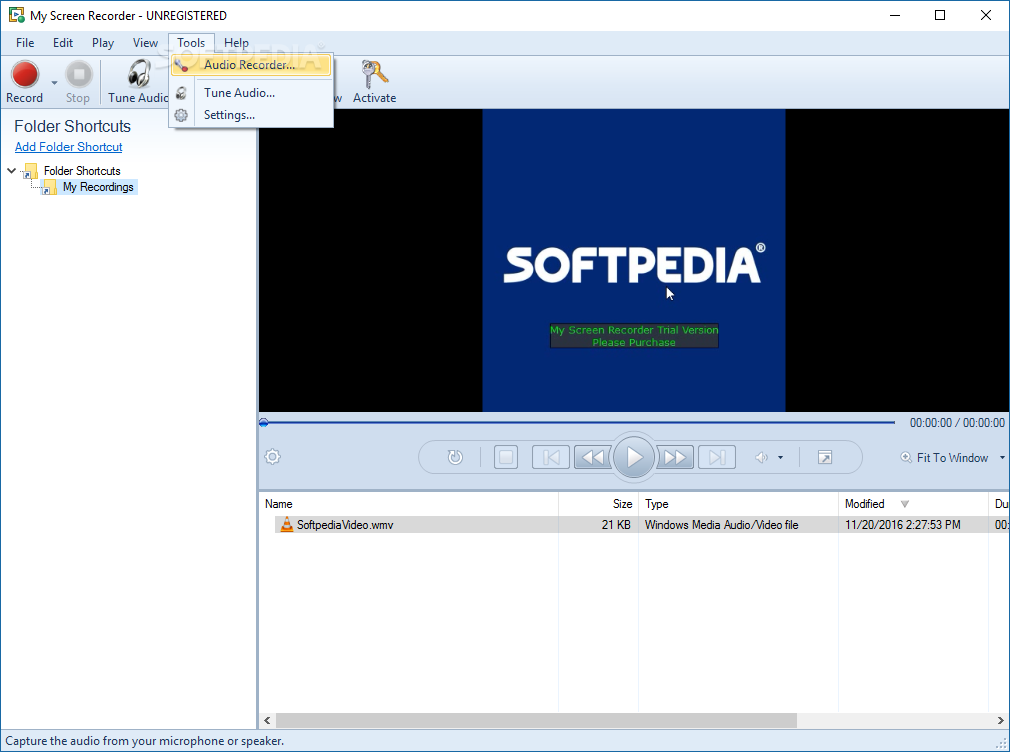1010x752 pixels.
Task: Click the player Stop square button
Action: pos(506,458)
